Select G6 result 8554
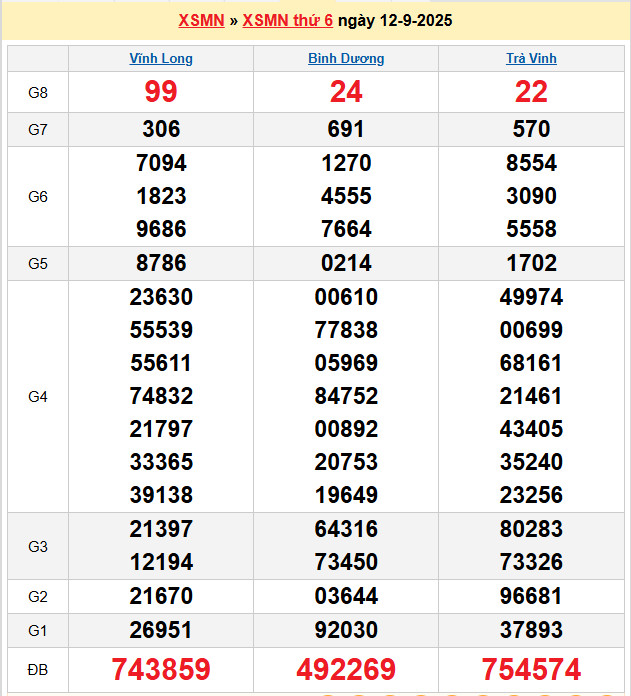 (x=531, y=163)
